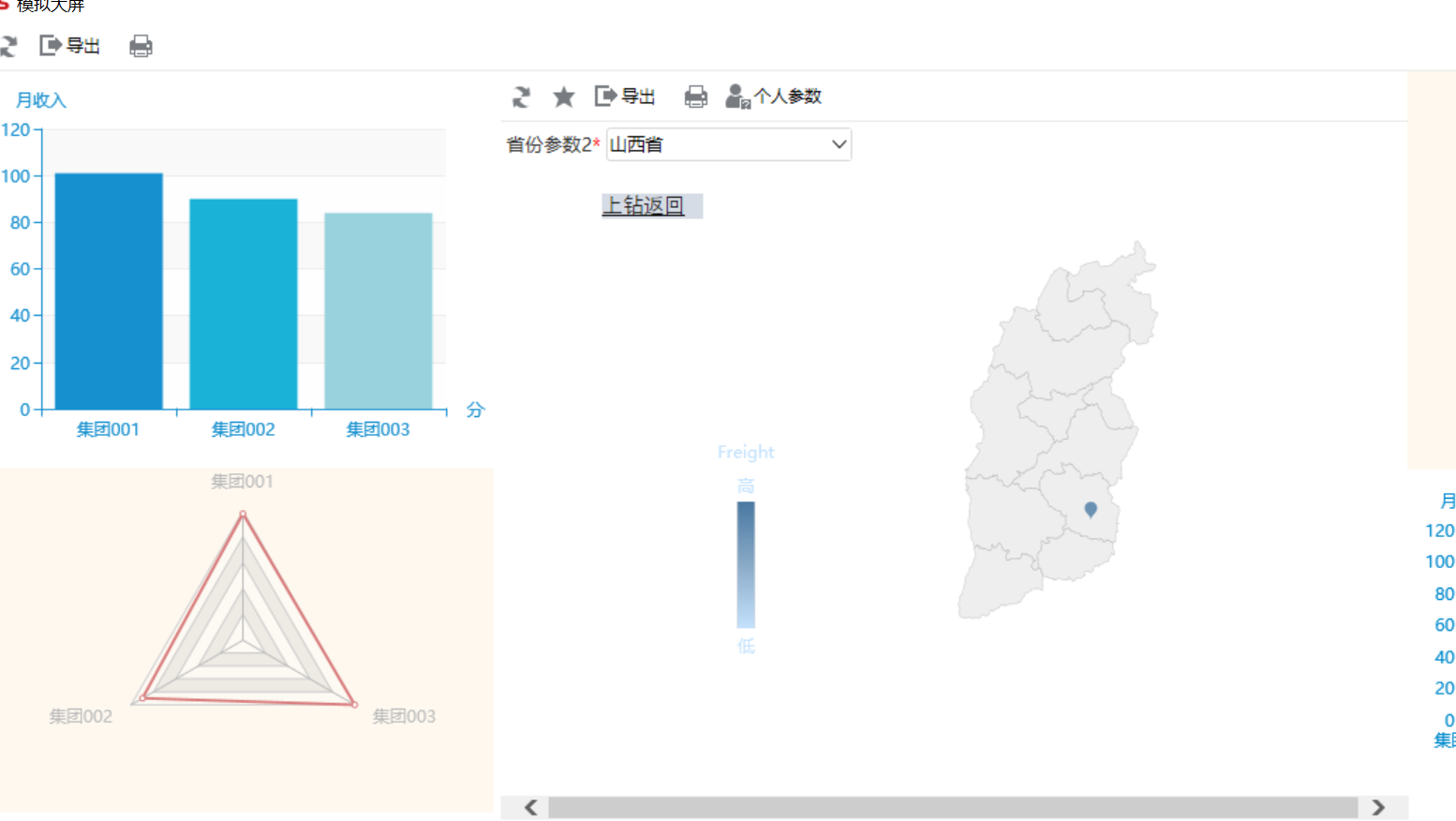Image resolution: width=1456 pixels, height=821 pixels.
Task: Open the 省份参数2 province dropdown
Action: click(729, 144)
